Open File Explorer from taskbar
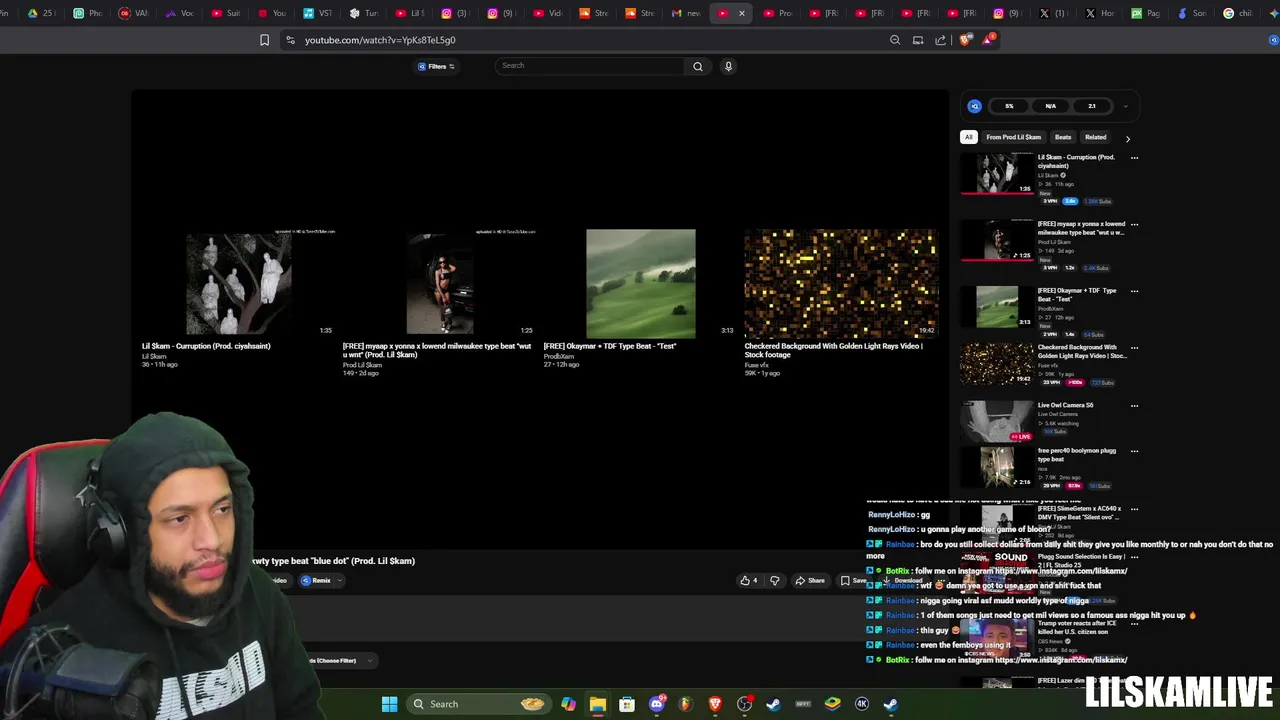Viewport: 1280px width, 720px height. pyautogui.click(x=597, y=704)
